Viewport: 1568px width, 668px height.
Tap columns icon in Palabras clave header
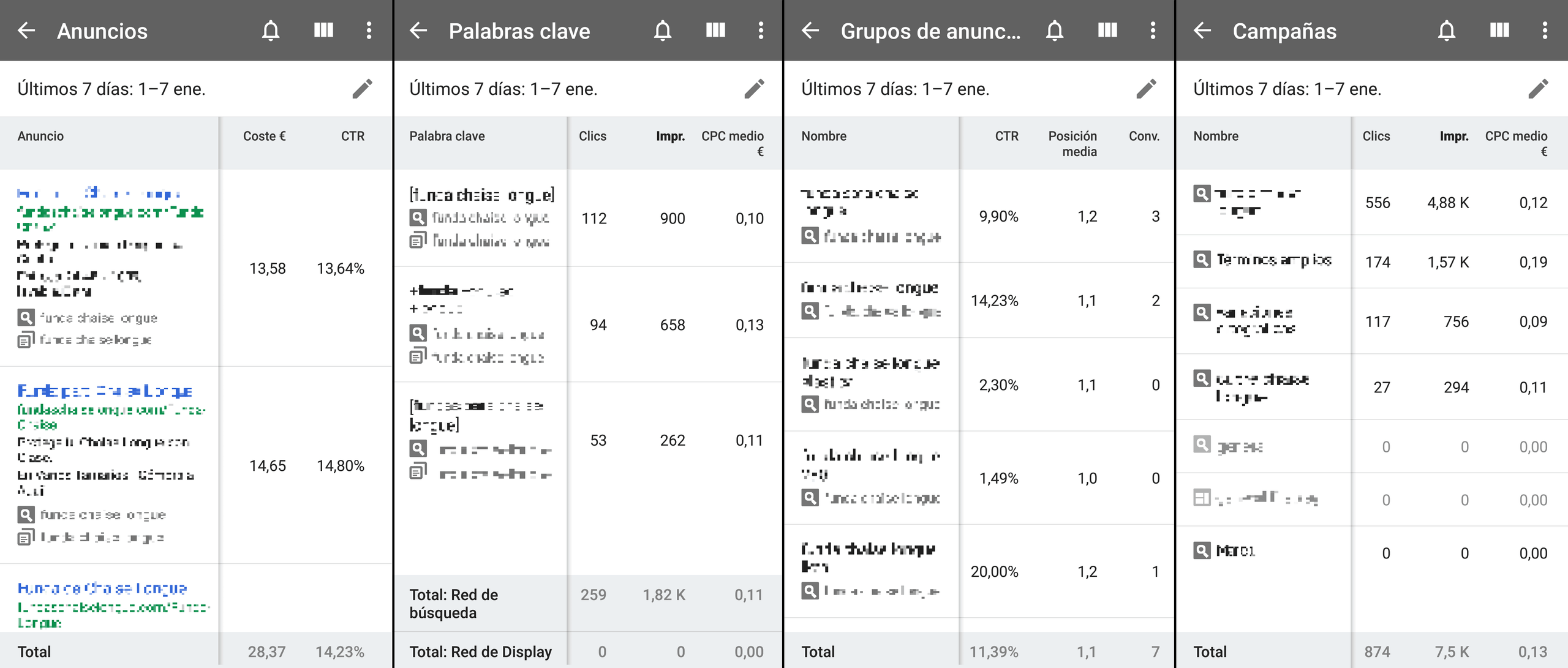pyautogui.click(x=715, y=31)
